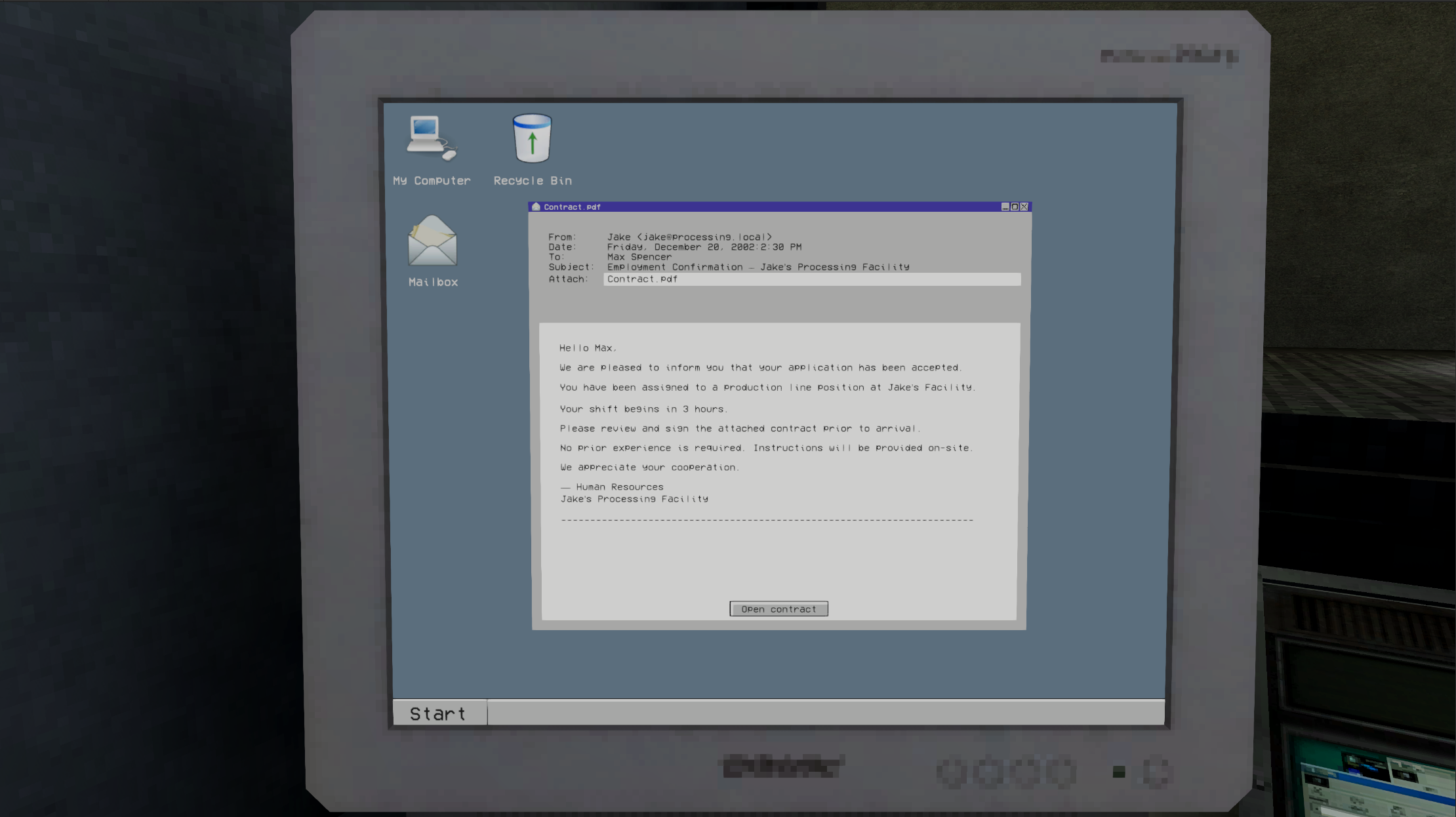Minimize the Contract.pdf window

1005,207
